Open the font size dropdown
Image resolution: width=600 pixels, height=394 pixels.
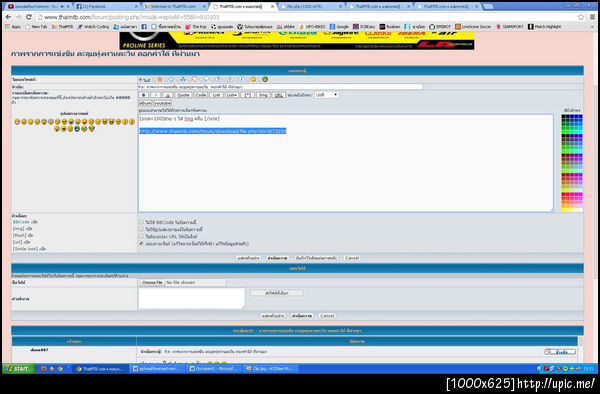coord(326,95)
